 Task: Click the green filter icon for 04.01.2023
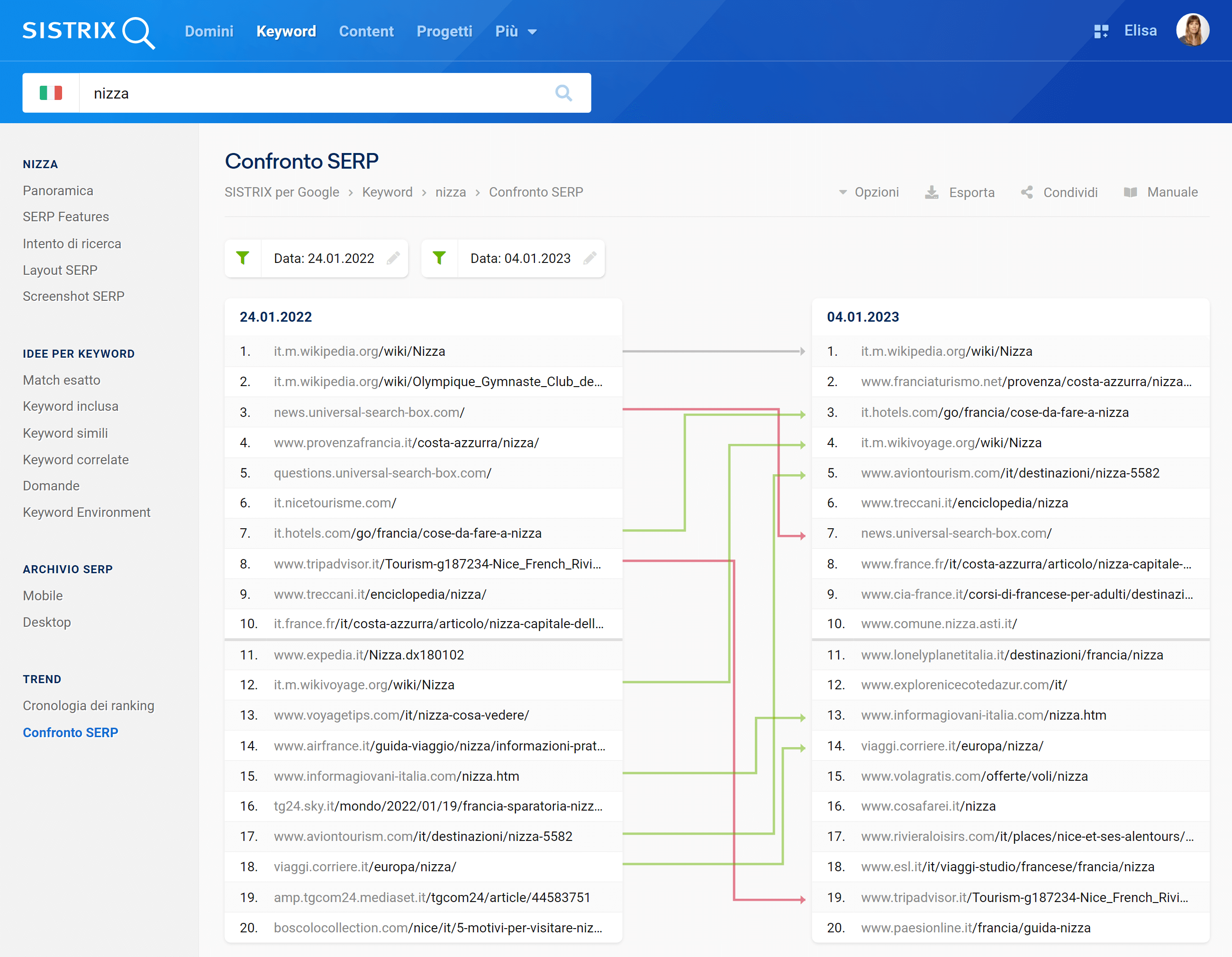point(439,258)
